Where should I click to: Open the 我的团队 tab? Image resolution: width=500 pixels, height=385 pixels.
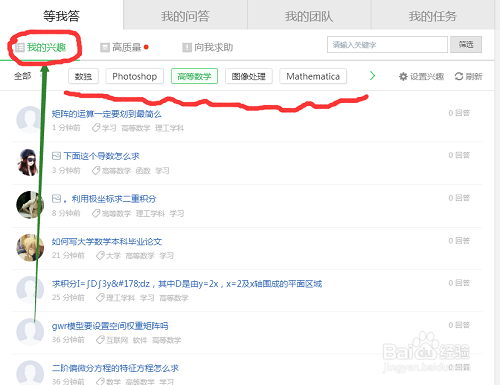pos(309,16)
